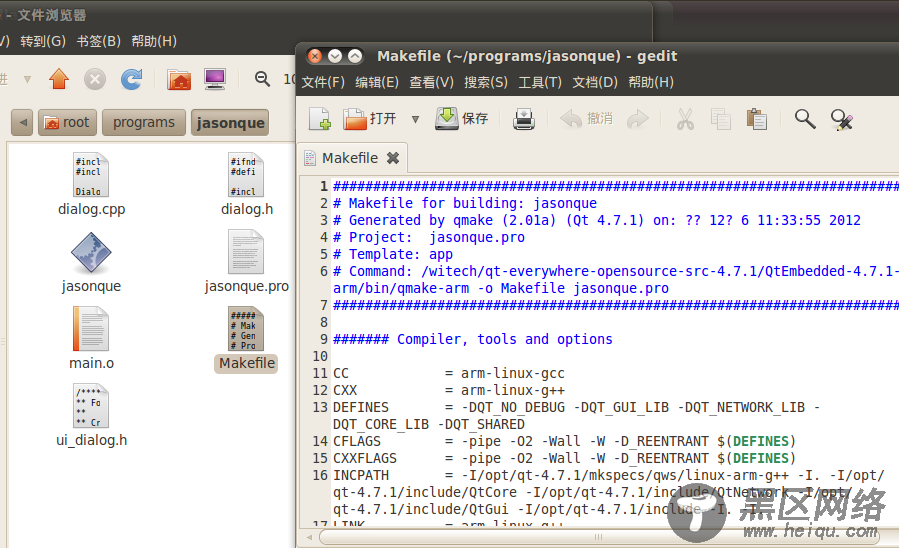This screenshot has width=899, height=548.
Task: Undo with the 撤消 button
Action: click(x=587, y=119)
